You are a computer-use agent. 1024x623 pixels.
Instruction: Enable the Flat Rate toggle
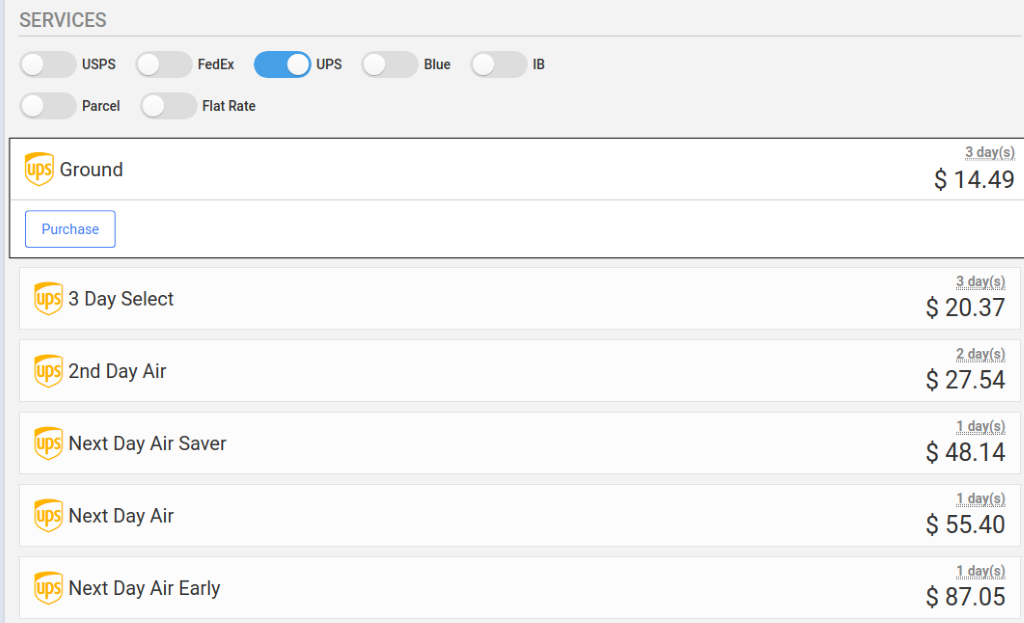coord(168,105)
